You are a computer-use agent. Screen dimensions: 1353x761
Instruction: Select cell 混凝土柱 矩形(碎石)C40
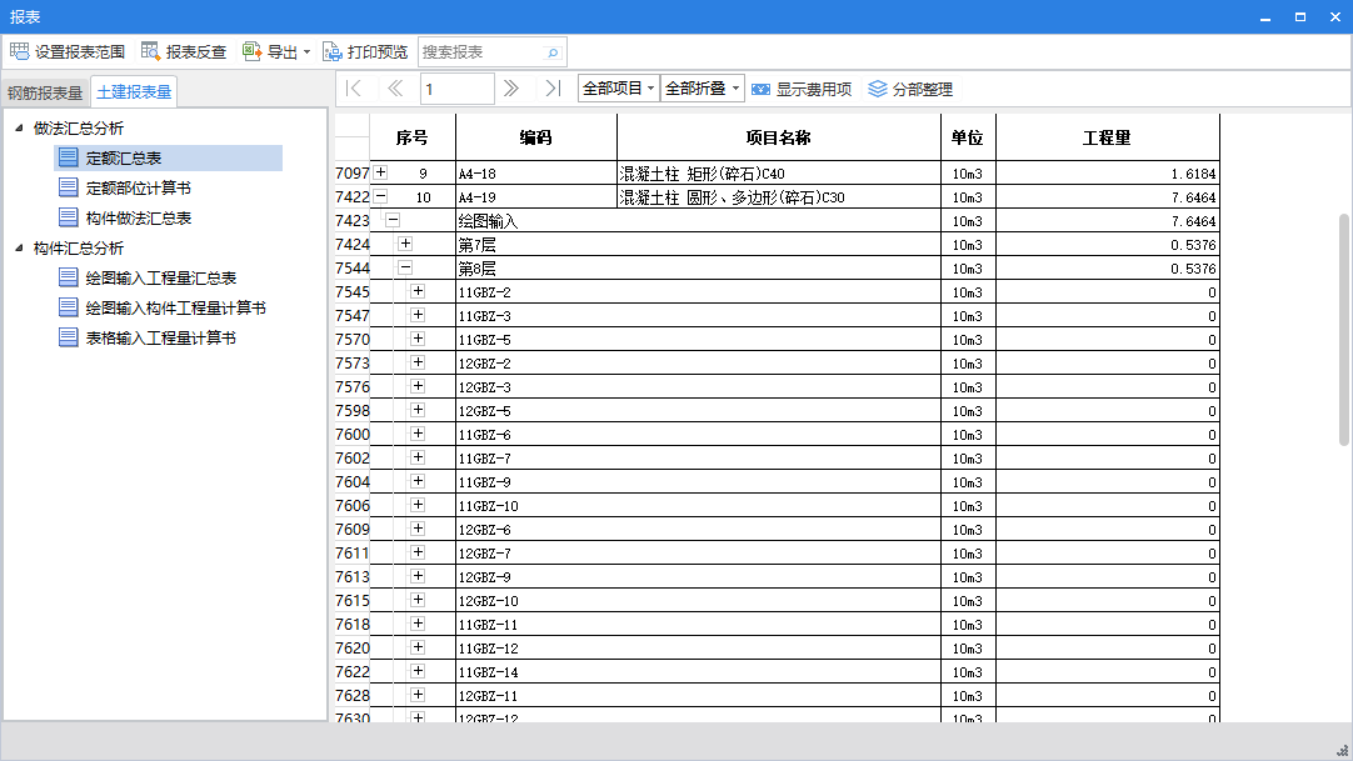[x=779, y=173]
